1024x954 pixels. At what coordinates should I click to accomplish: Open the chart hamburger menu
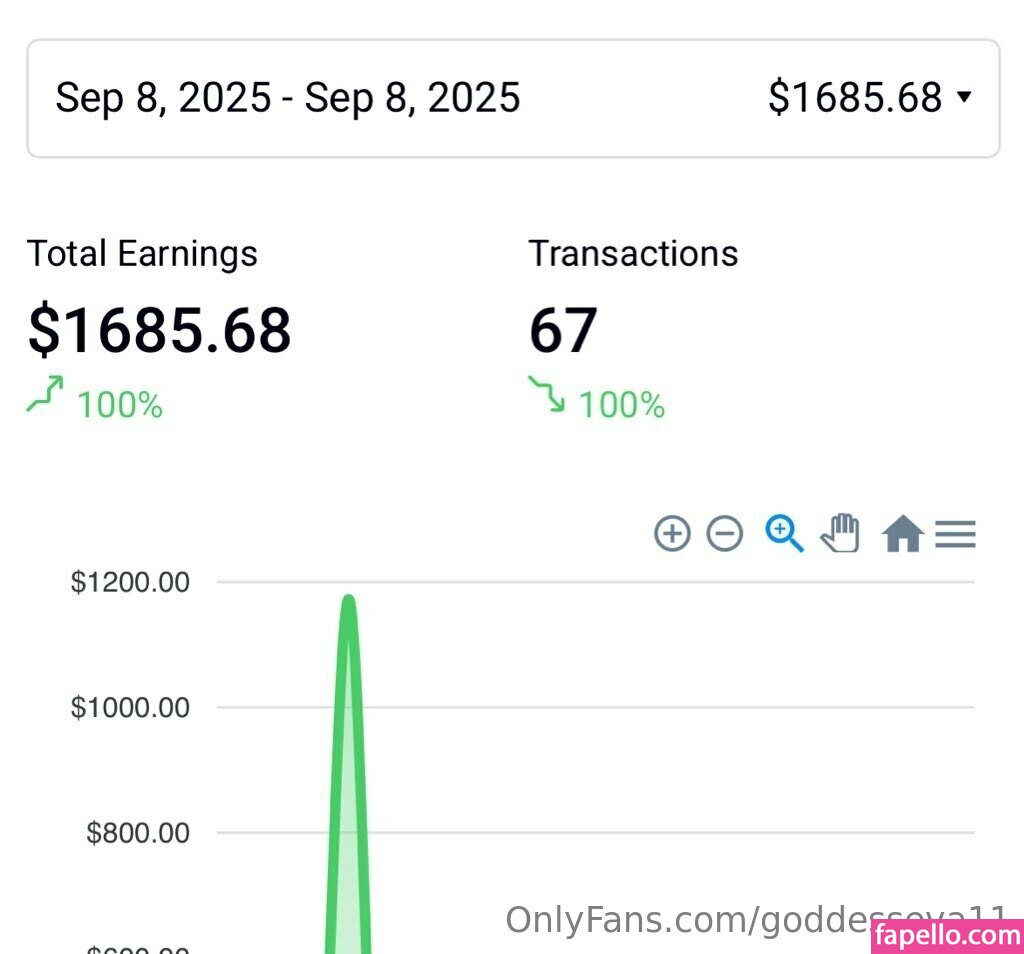point(955,535)
